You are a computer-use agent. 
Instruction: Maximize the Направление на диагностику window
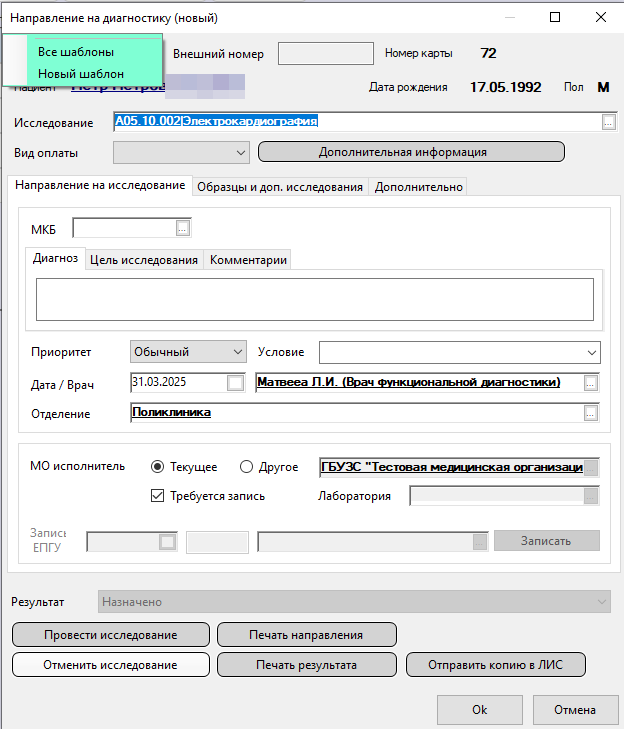coord(555,17)
